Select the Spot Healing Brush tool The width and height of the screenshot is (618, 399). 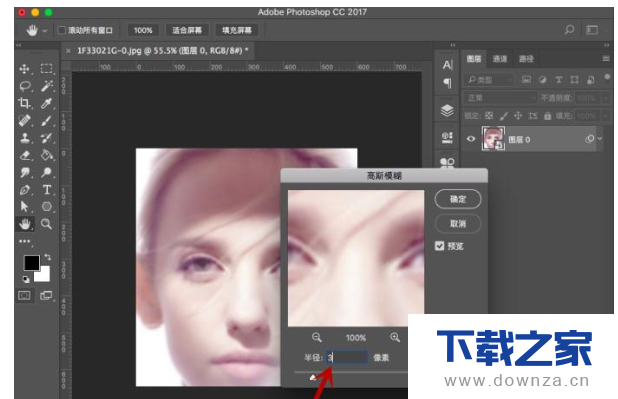pos(24,120)
